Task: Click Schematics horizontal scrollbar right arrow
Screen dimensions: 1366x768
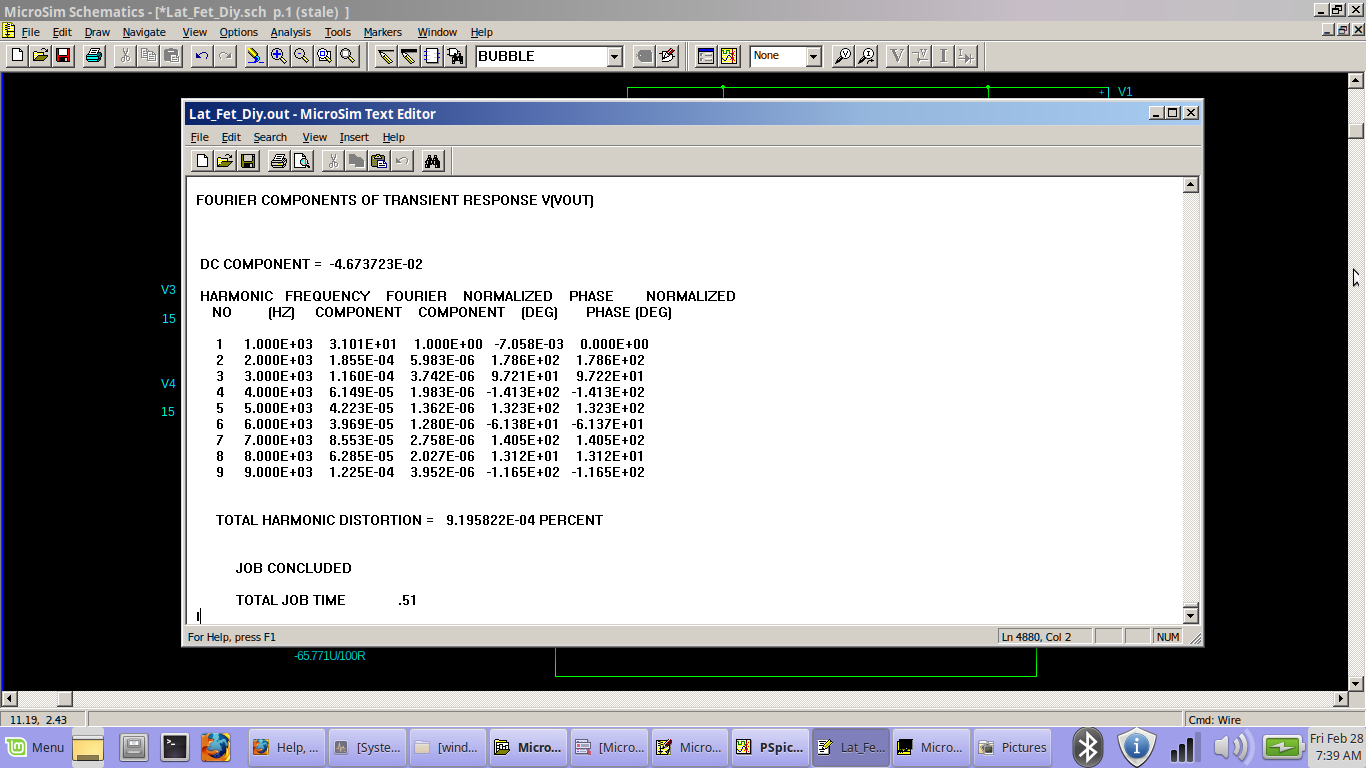Action: pyautogui.click(x=1342, y=699)
